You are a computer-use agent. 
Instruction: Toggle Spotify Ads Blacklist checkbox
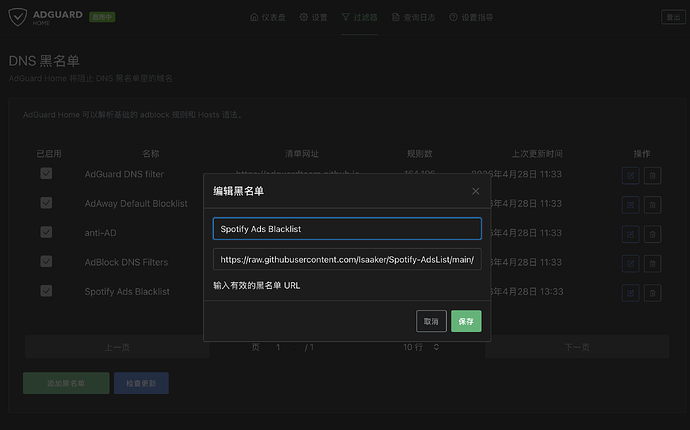pyautogui.click(x=46, y=291)
